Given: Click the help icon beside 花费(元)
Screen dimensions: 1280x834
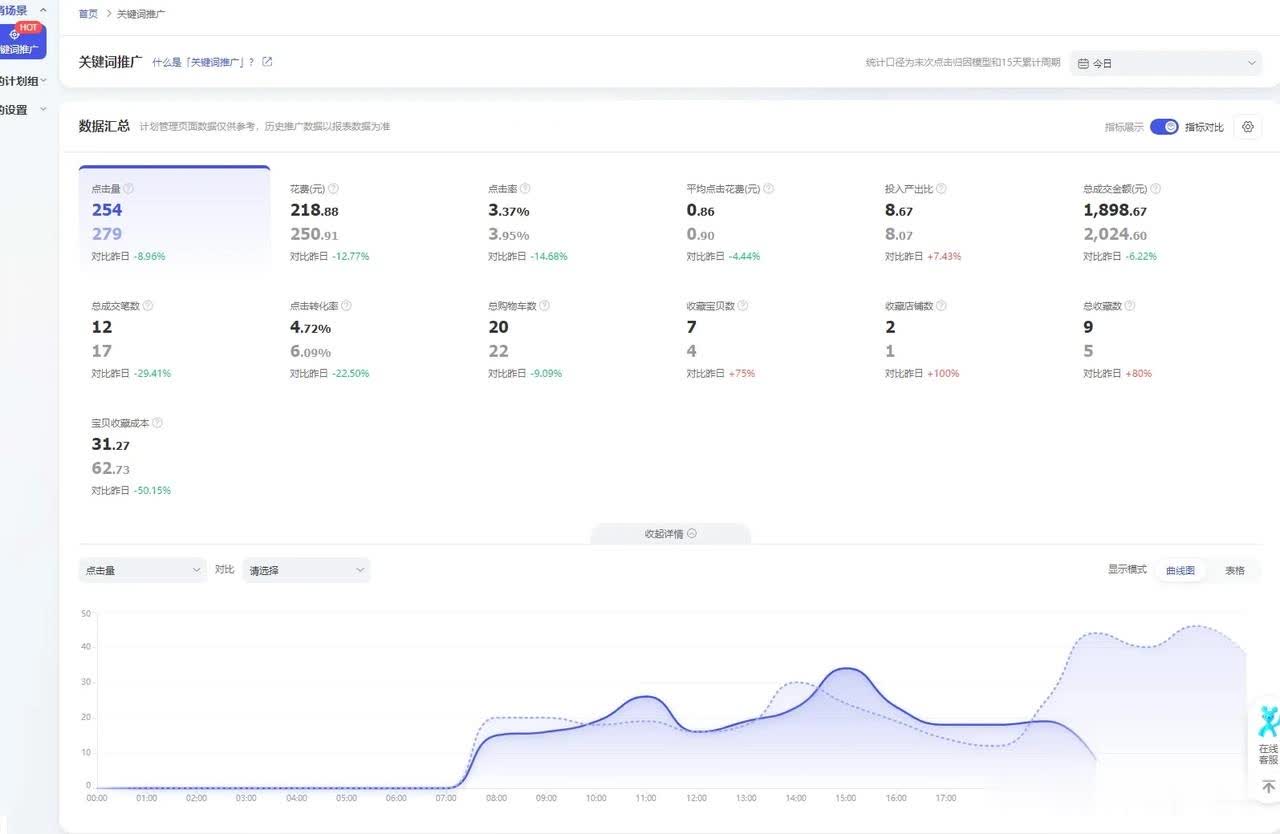Looking at the screenshot, I should point(333,188).
